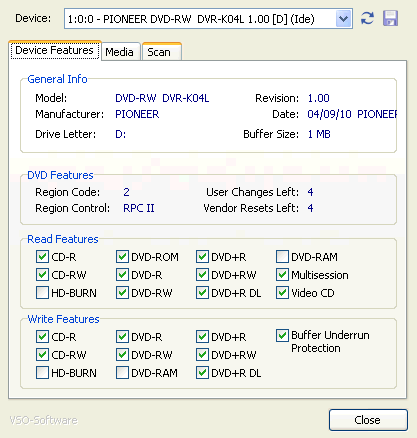The width and height of the screenshot is (417, 438).
Task: Toggle Write Features DVD-RAM checkbox
Action: click(x=122, y=373)
